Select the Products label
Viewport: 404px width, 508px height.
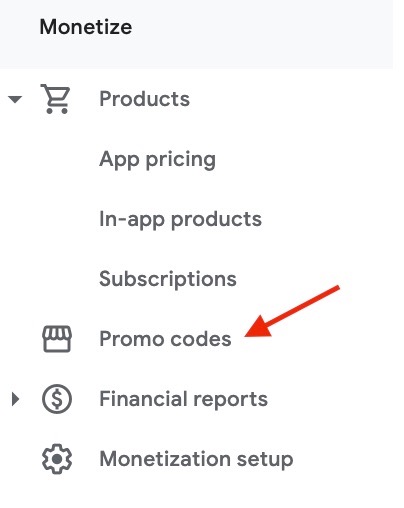[144, 99]
